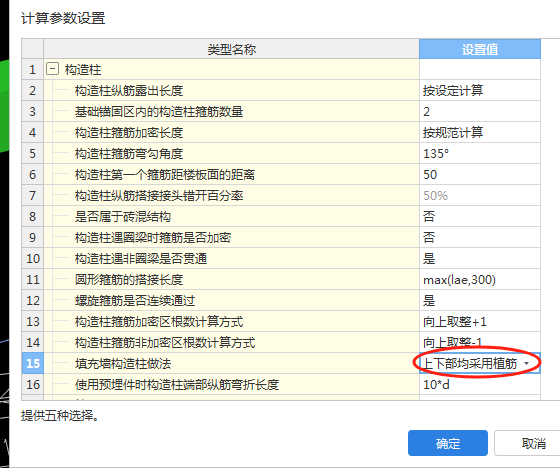
Task: Click the 否 value for 是否属于砖混结构
Action: (480, 216)
